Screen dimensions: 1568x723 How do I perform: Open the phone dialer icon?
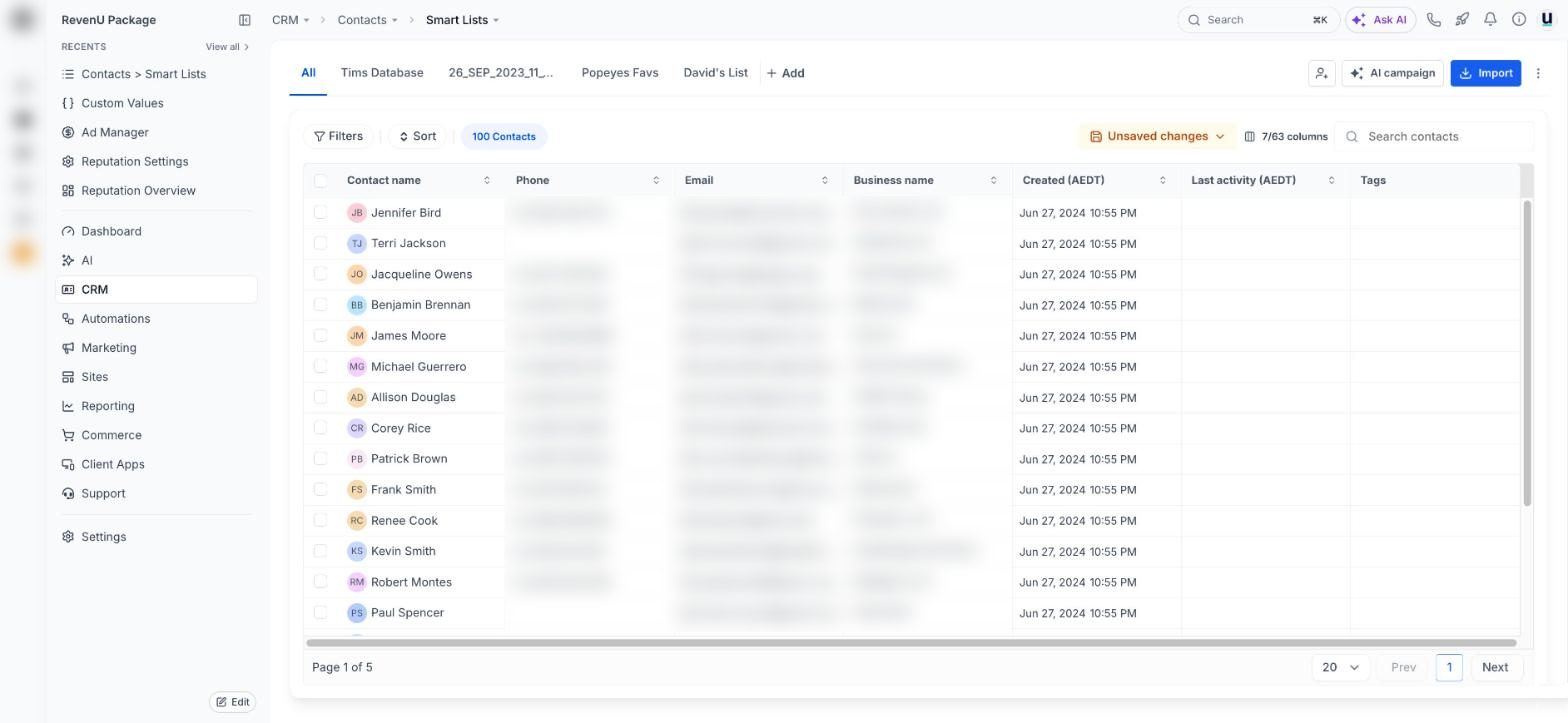coord(1434,20)
